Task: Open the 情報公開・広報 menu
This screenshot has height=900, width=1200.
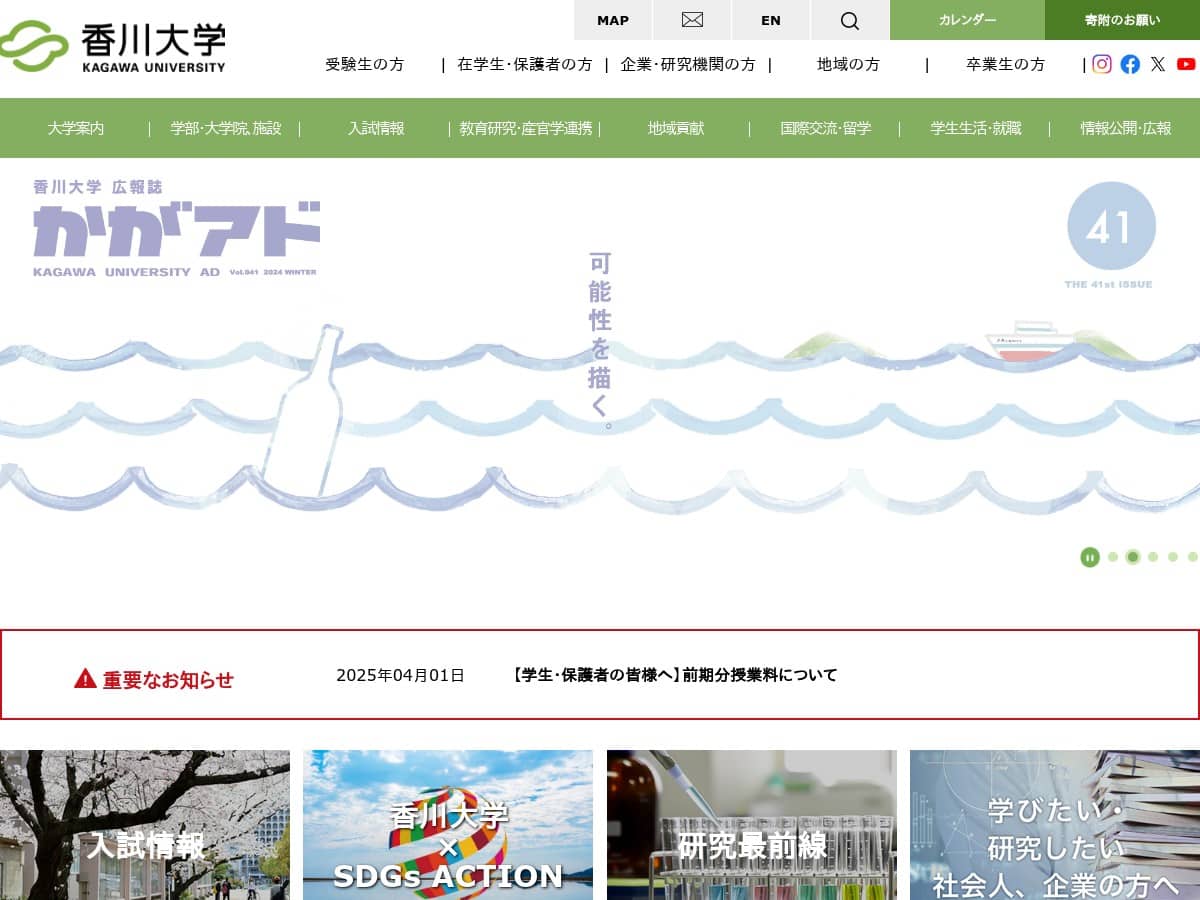Action: [x=1126, y=128]
